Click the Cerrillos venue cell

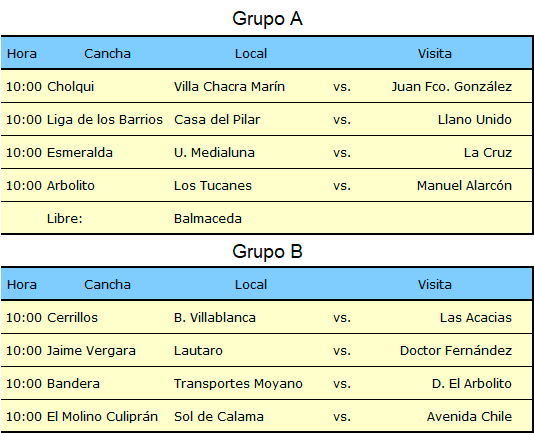[73, 318]
